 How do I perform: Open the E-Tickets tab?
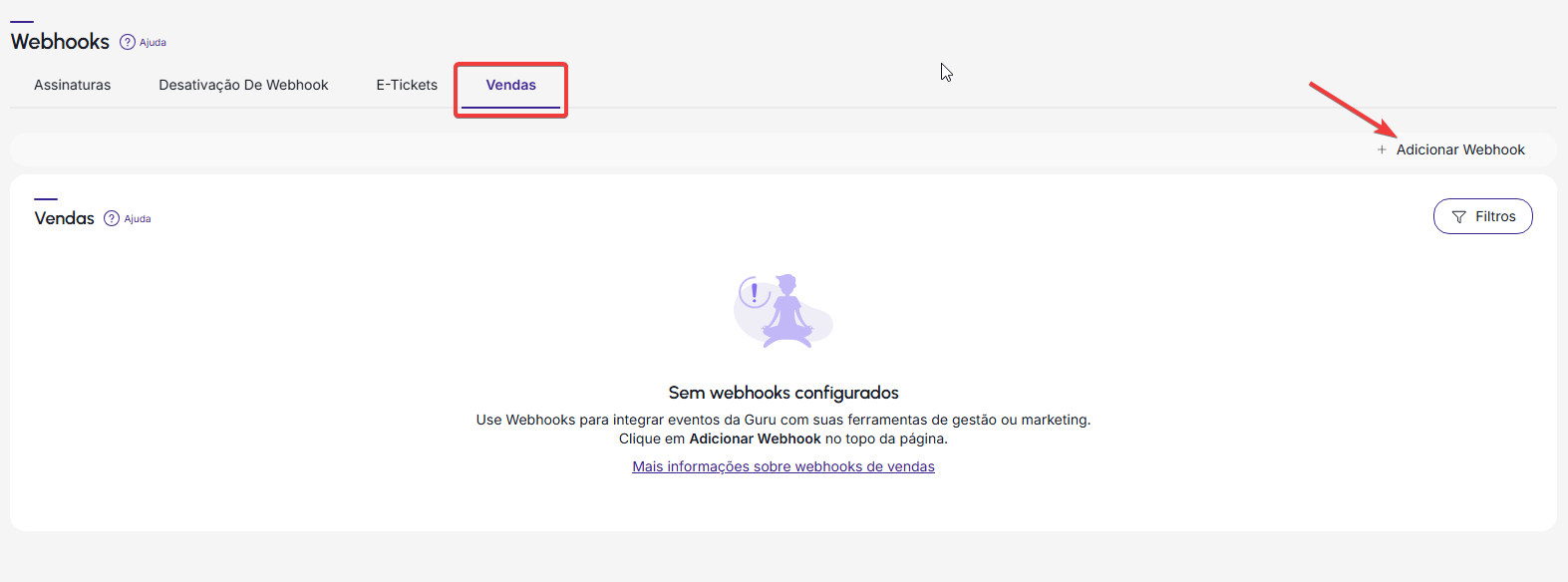pos(407,85)
